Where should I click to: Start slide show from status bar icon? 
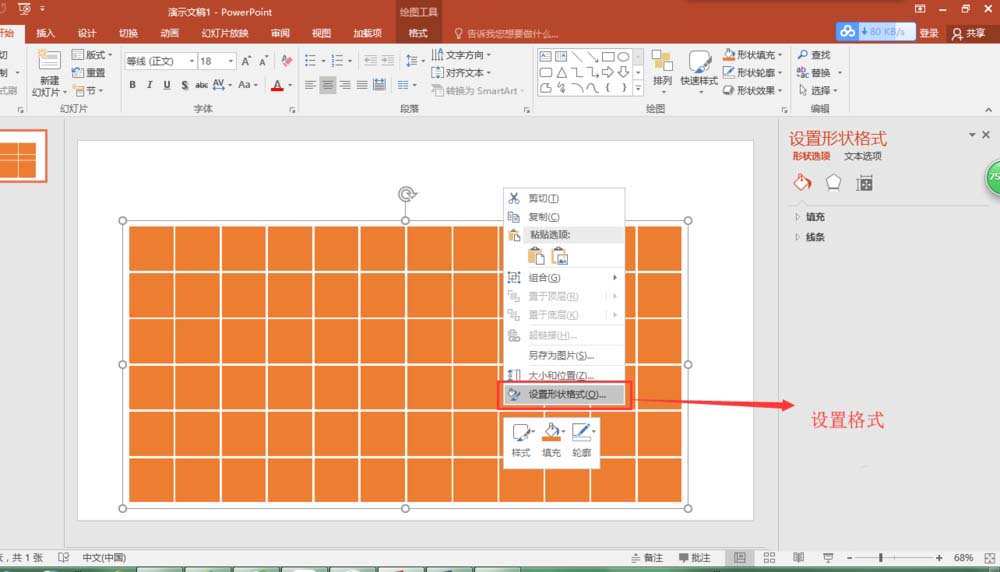coord(828,558)
